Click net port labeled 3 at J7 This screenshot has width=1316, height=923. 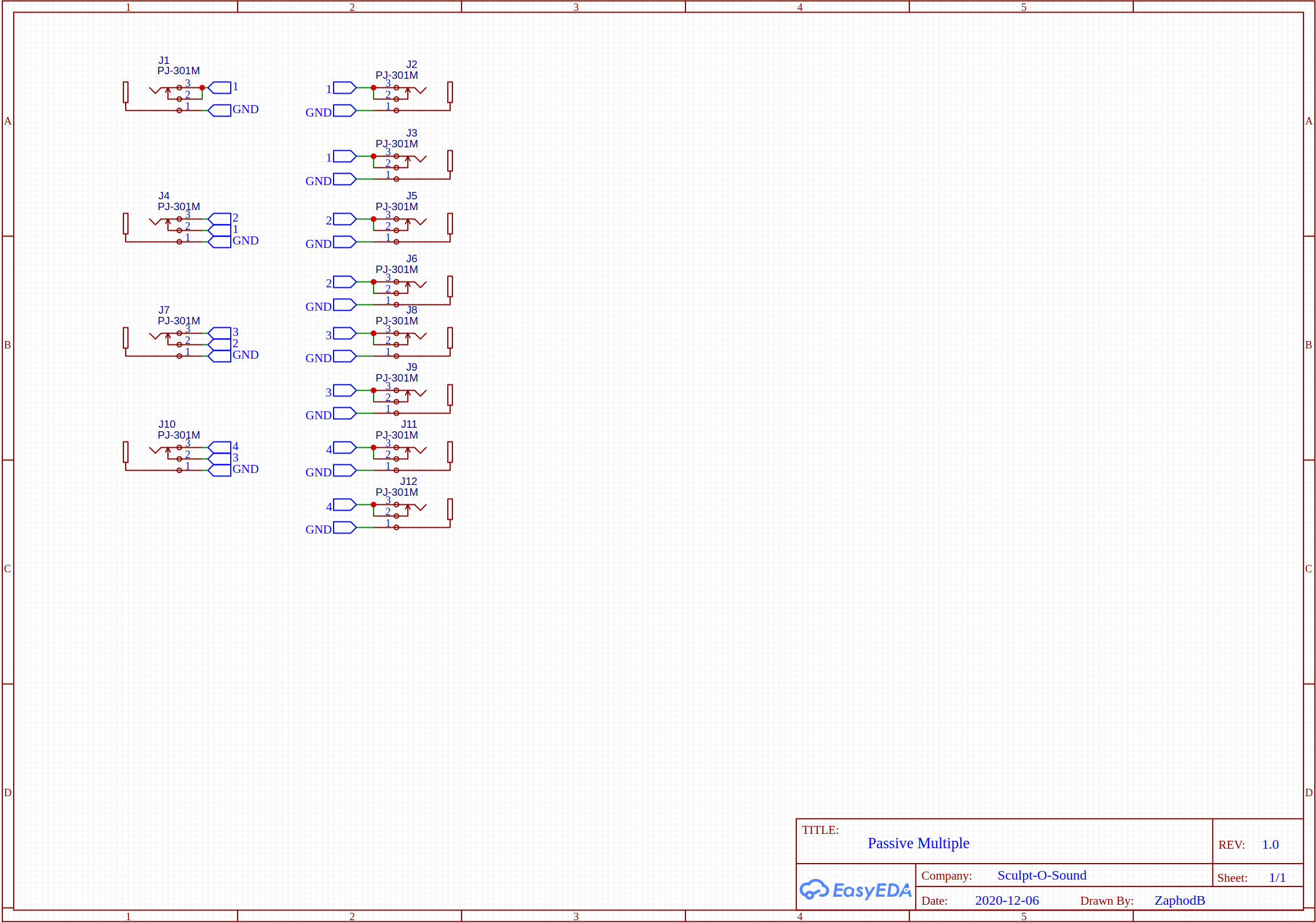click(219, 333)
